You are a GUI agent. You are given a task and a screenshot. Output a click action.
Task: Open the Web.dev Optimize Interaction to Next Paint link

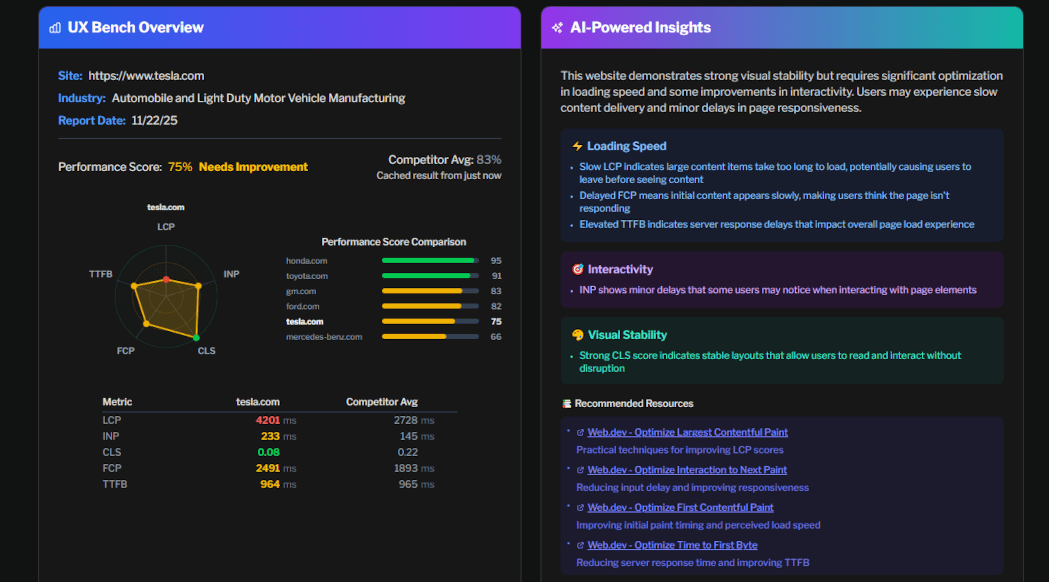(686, 469)
